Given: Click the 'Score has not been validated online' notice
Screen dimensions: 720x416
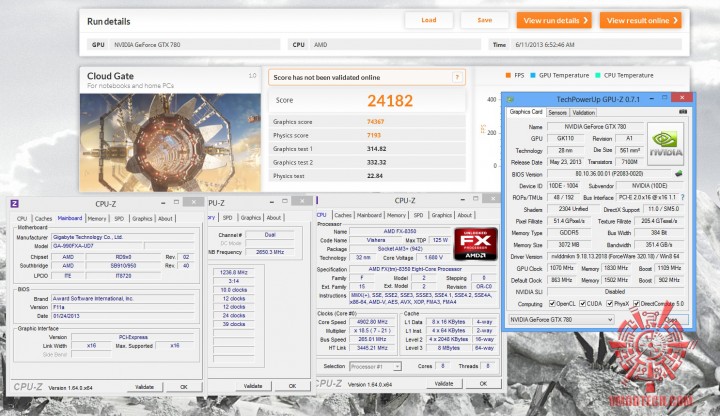Looking at the screenshot, I should tap(366, 77).
